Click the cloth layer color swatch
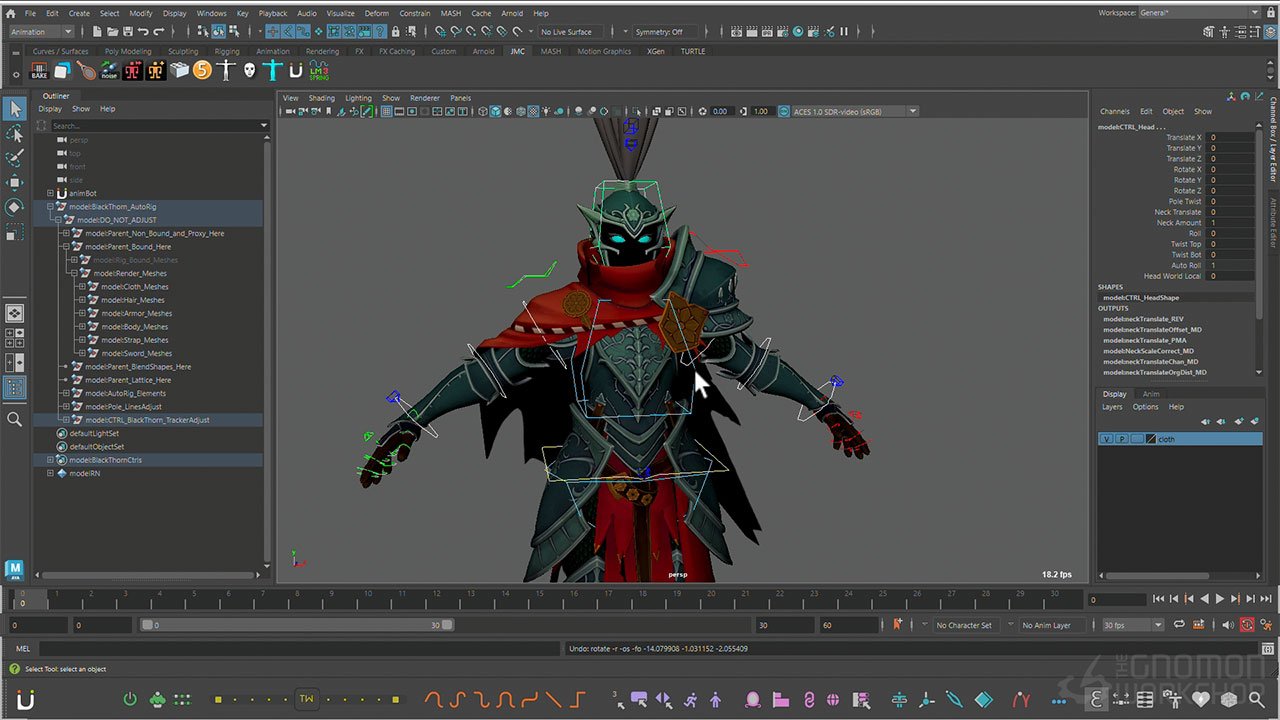 pos(1151,439)
